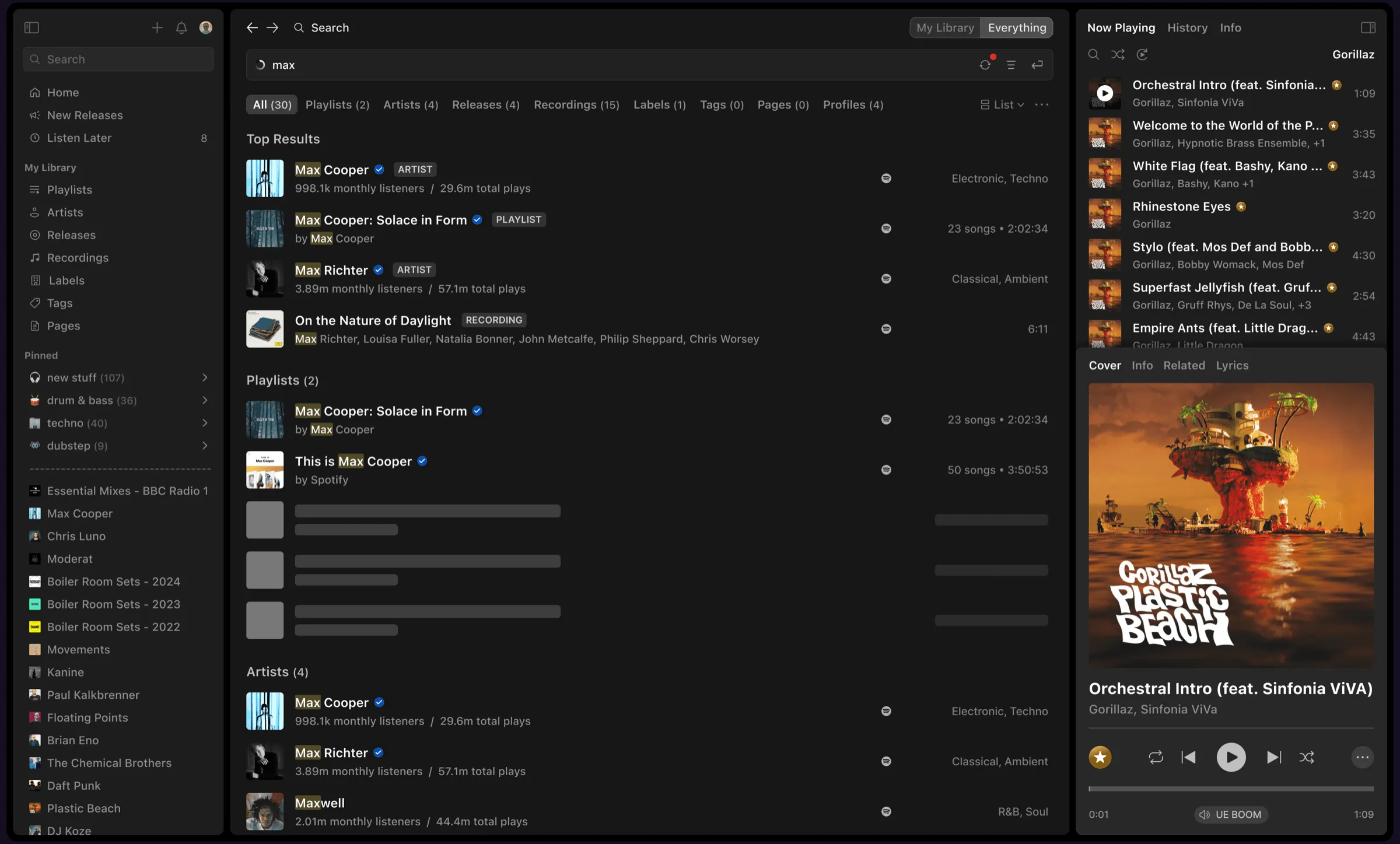This screenshot has width=1400, height=844.
Task: Toggle repeat in player controls
Action: point(1156,757)
